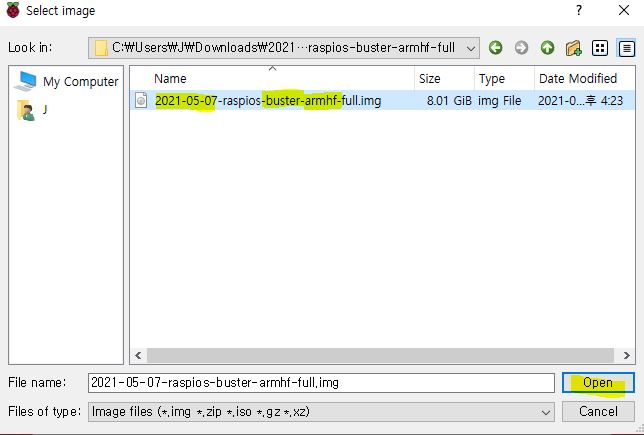The height and width of the screenshot is (435, 644).
Task: Switch to Detail View icon
Action: click(626, 48)
